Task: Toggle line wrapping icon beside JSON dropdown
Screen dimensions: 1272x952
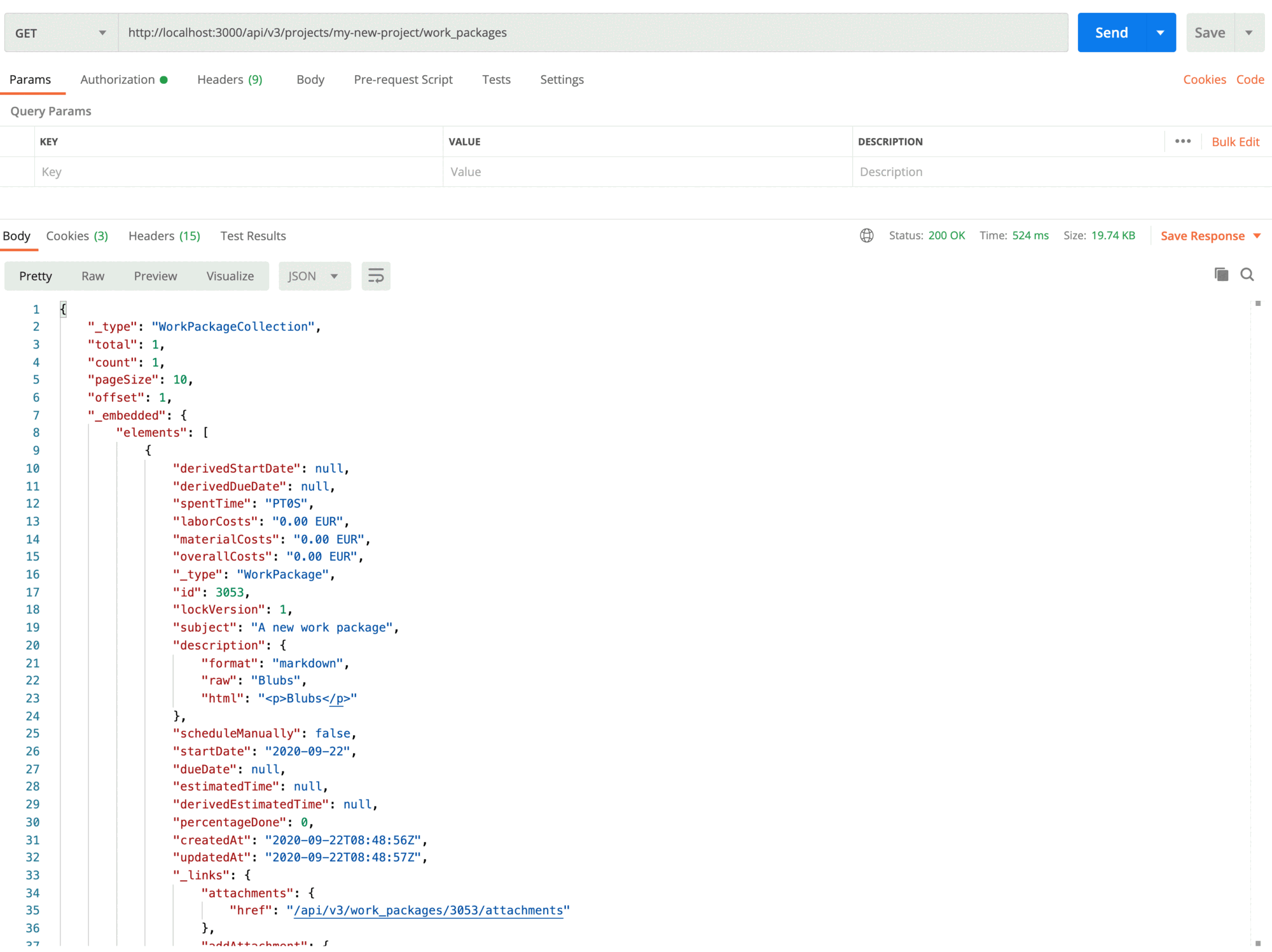Action: tap(375, 275)
